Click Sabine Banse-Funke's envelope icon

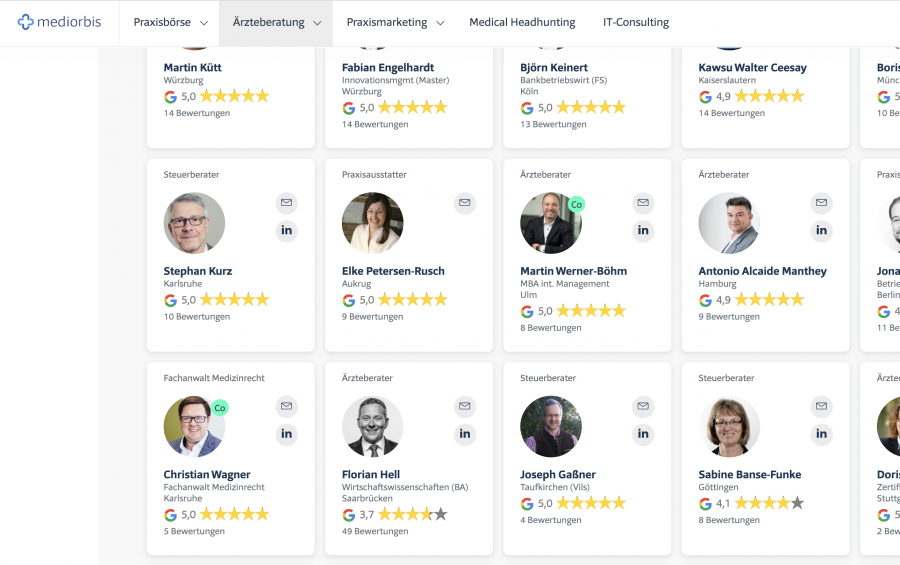click(822, 406)
